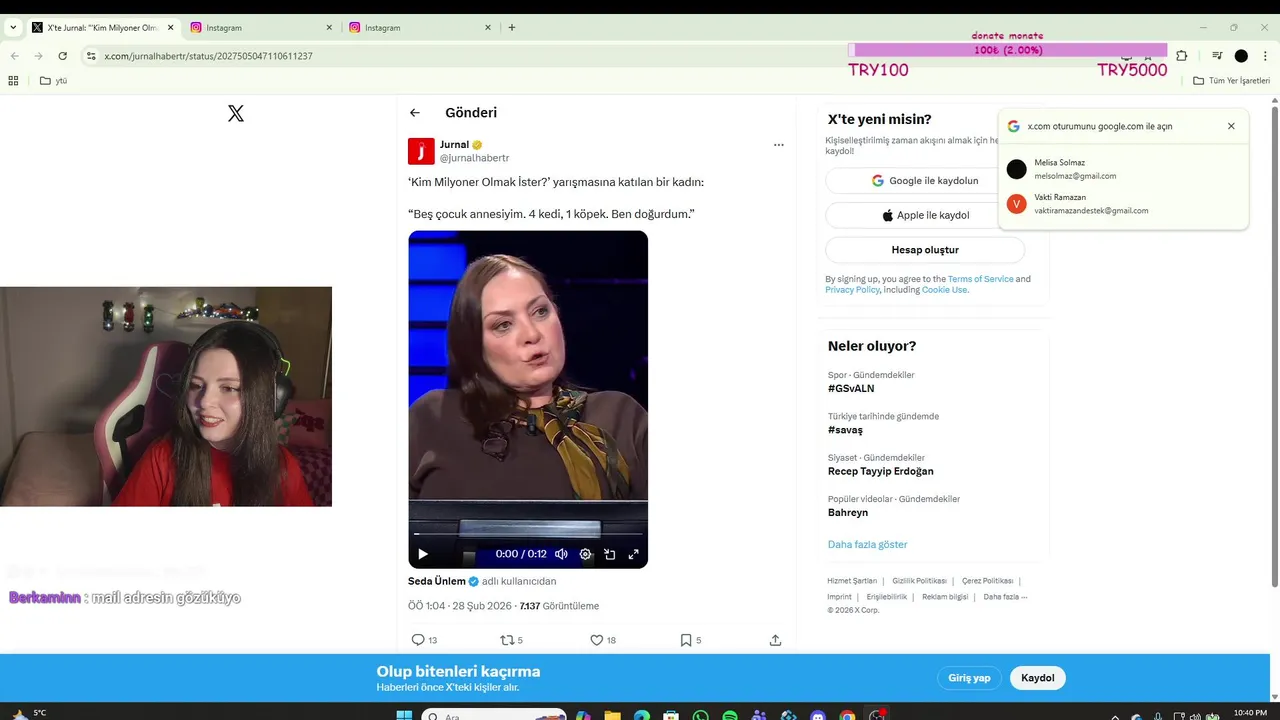Viewport: 1280px width, 720px height.
Task: Open the Chrome profile avatar
Action: 1241,56
